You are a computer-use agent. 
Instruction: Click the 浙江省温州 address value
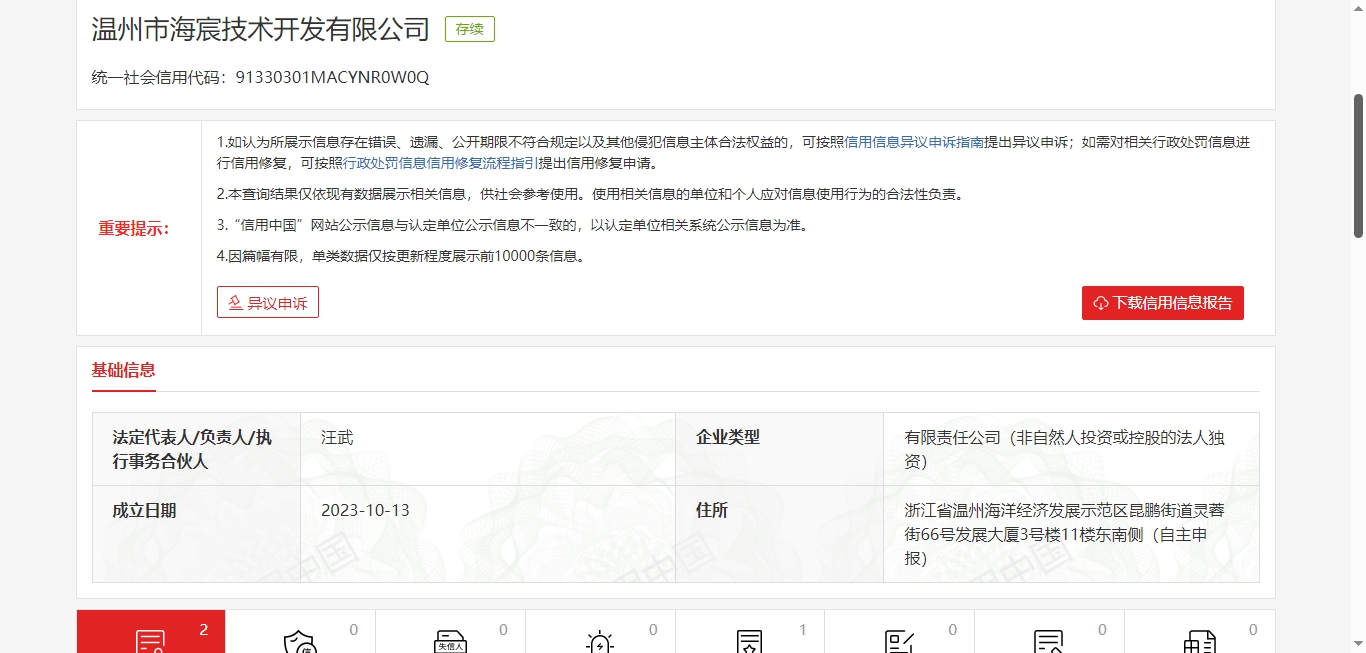(x=1065, y=534)
